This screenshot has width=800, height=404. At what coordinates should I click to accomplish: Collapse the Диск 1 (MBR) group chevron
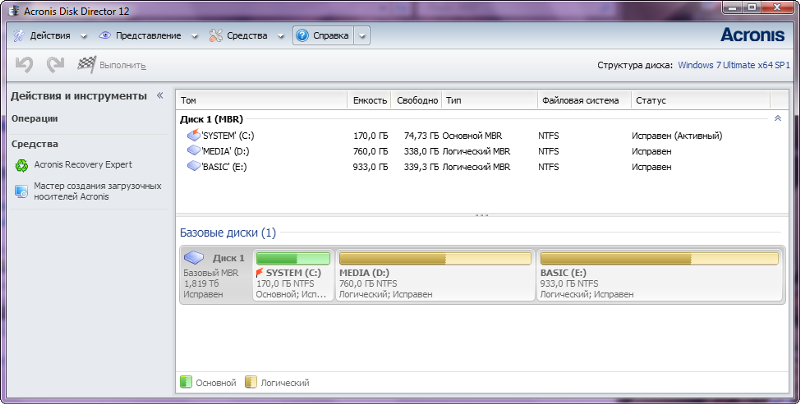click(x=778, y=118)
